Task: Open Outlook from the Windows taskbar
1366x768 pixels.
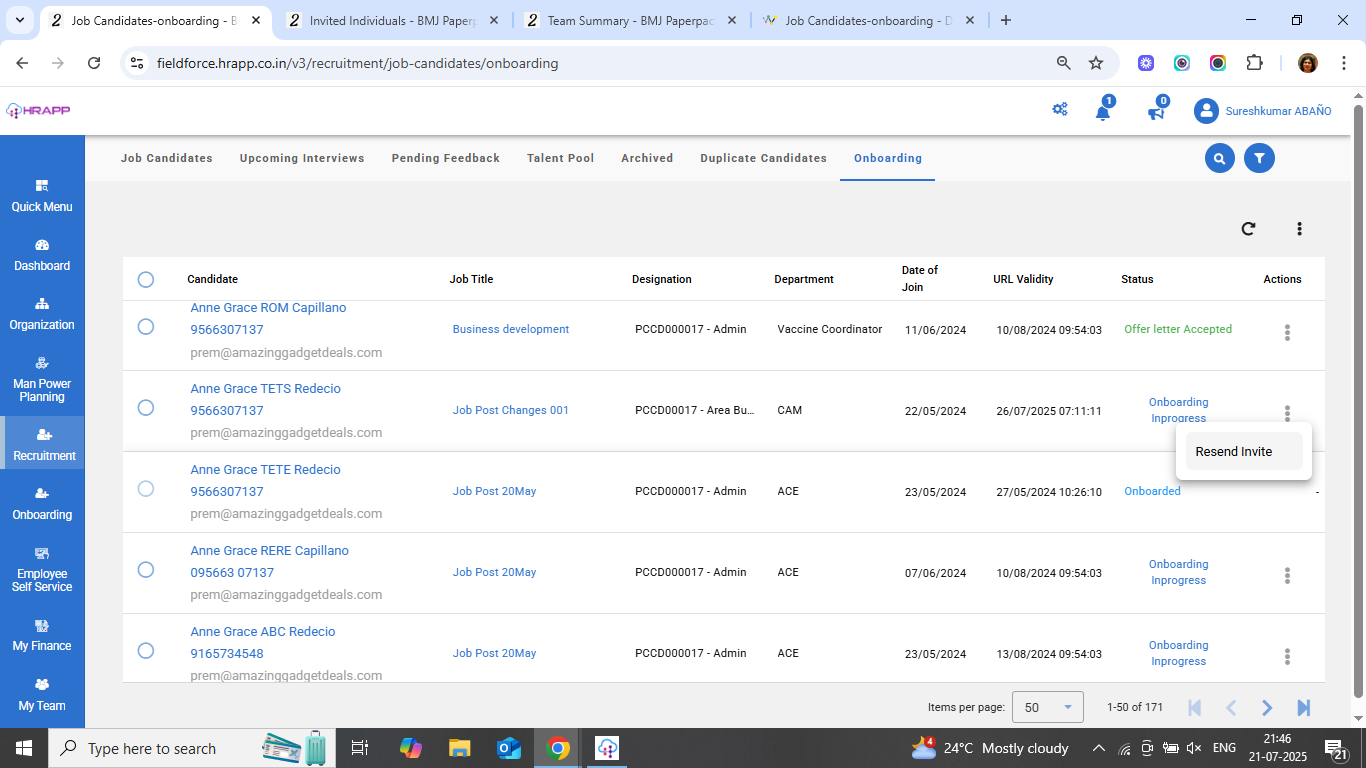Action: pyautogui.click(x=509, y=748)
